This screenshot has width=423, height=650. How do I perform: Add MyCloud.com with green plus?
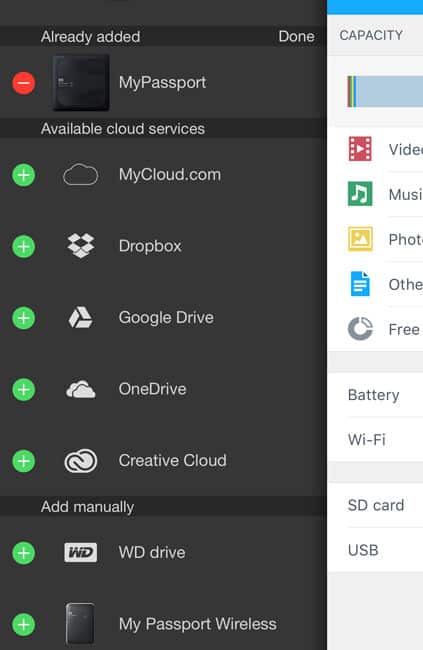[24, 175]
